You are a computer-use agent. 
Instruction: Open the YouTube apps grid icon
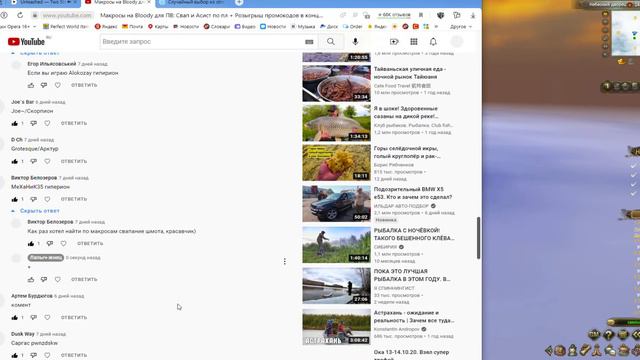pyautogui.click(x=413, y=42)
